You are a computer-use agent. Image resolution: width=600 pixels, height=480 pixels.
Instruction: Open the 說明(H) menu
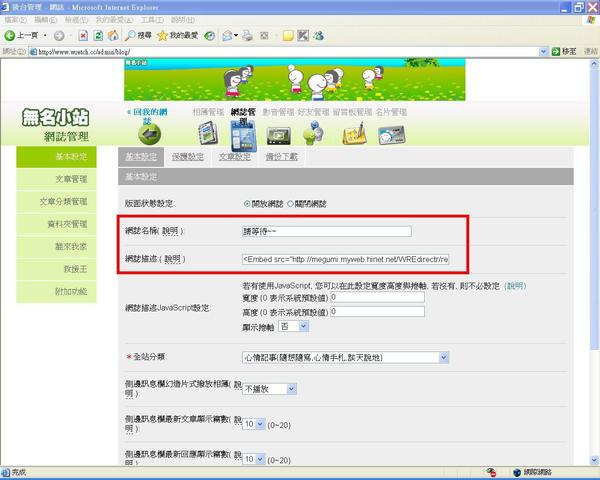pos(183,20)
